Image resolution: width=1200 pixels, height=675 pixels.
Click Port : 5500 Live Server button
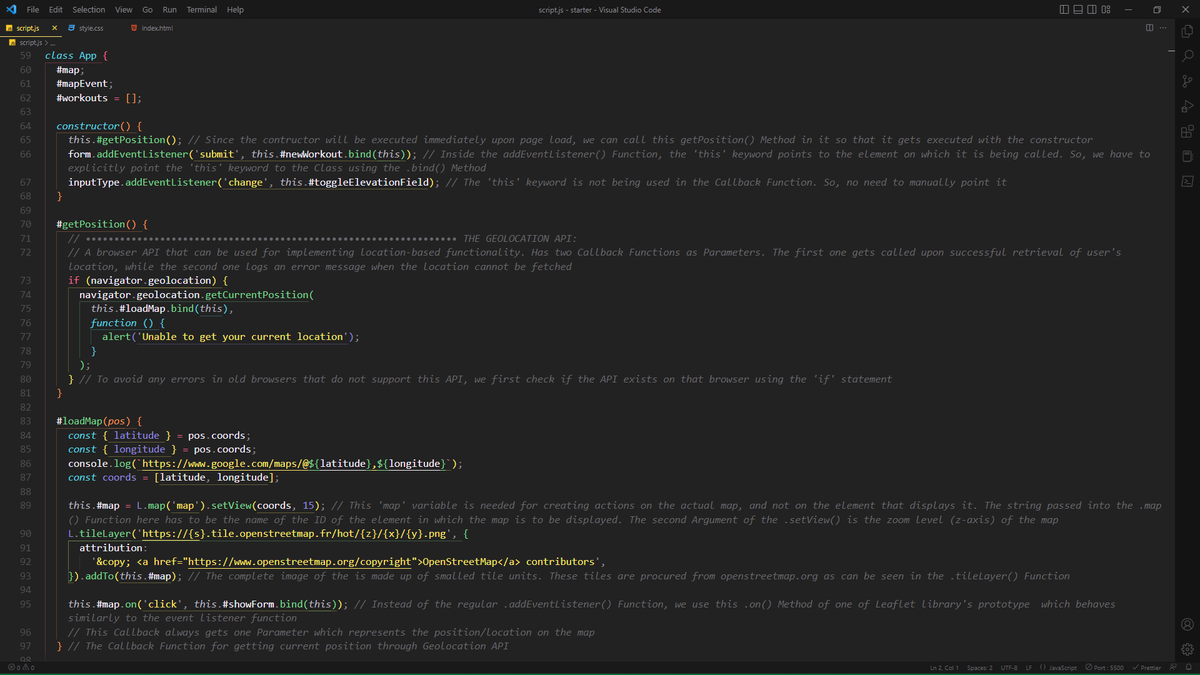tap(1104, 667)
